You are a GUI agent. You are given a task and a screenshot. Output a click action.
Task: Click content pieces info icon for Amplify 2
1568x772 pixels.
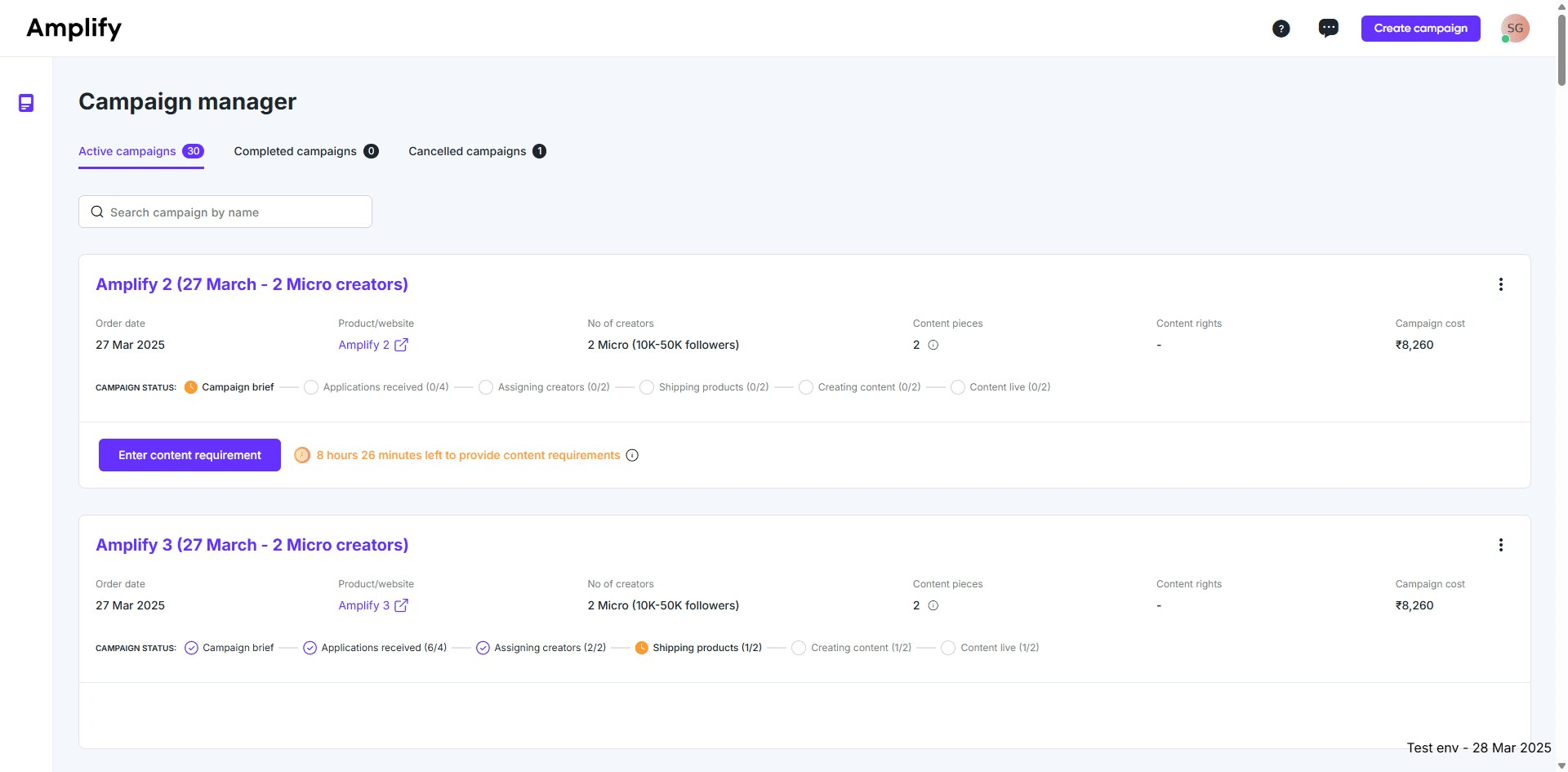[933, 345]
